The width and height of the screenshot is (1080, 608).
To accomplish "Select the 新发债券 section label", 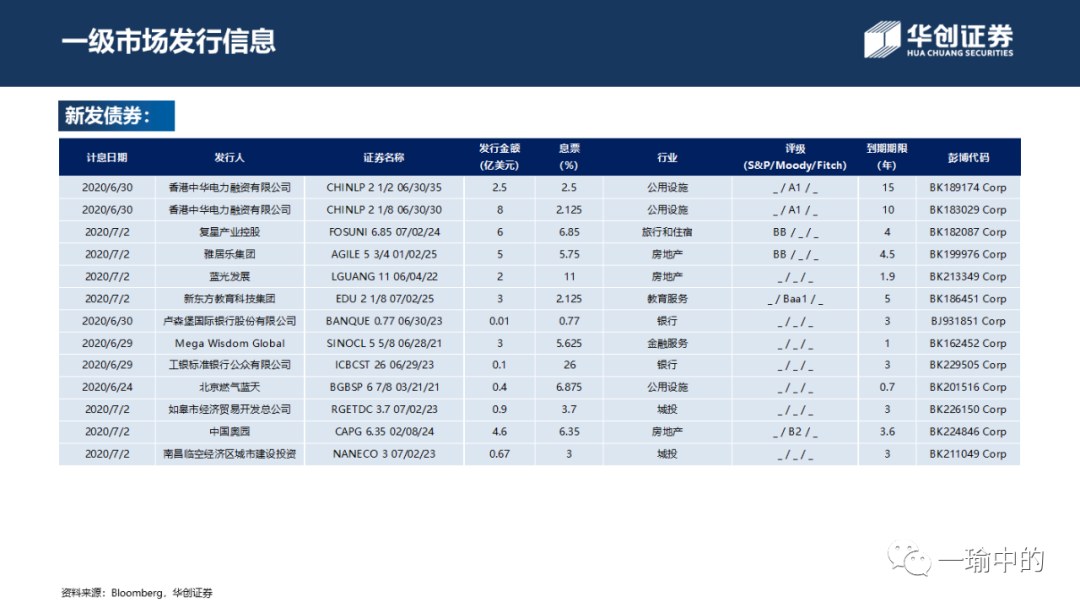I will tap(116, 116).
